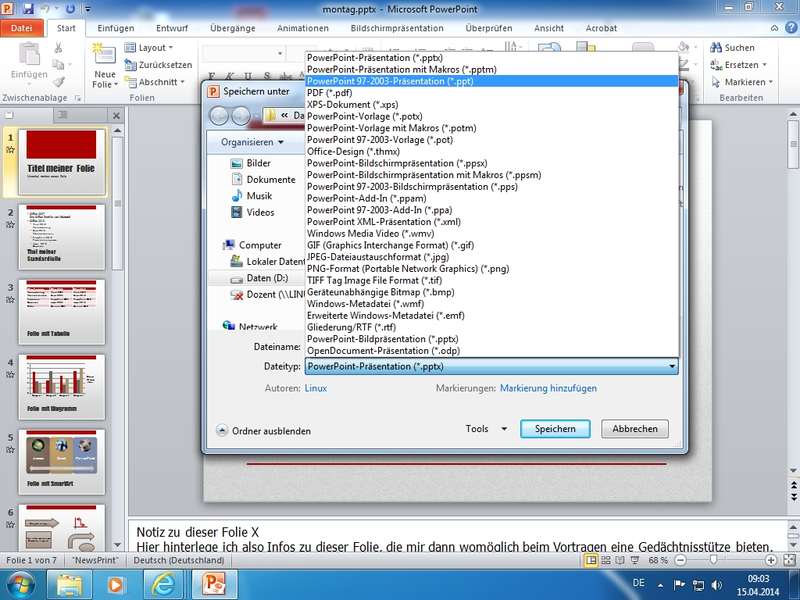Click the Save floppy icon in title bar
The height and width of the screenshot is (600, 800).
point(28,9)
